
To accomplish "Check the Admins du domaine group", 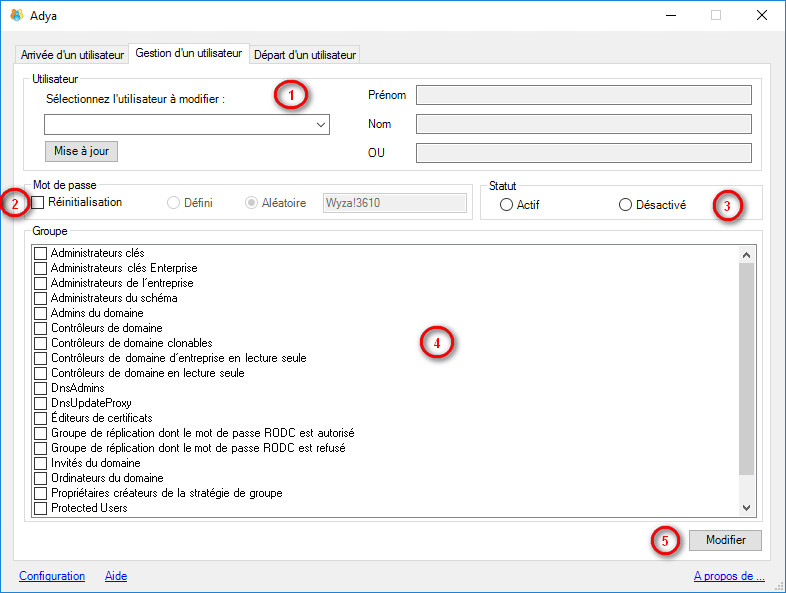I will pos(41,313).
